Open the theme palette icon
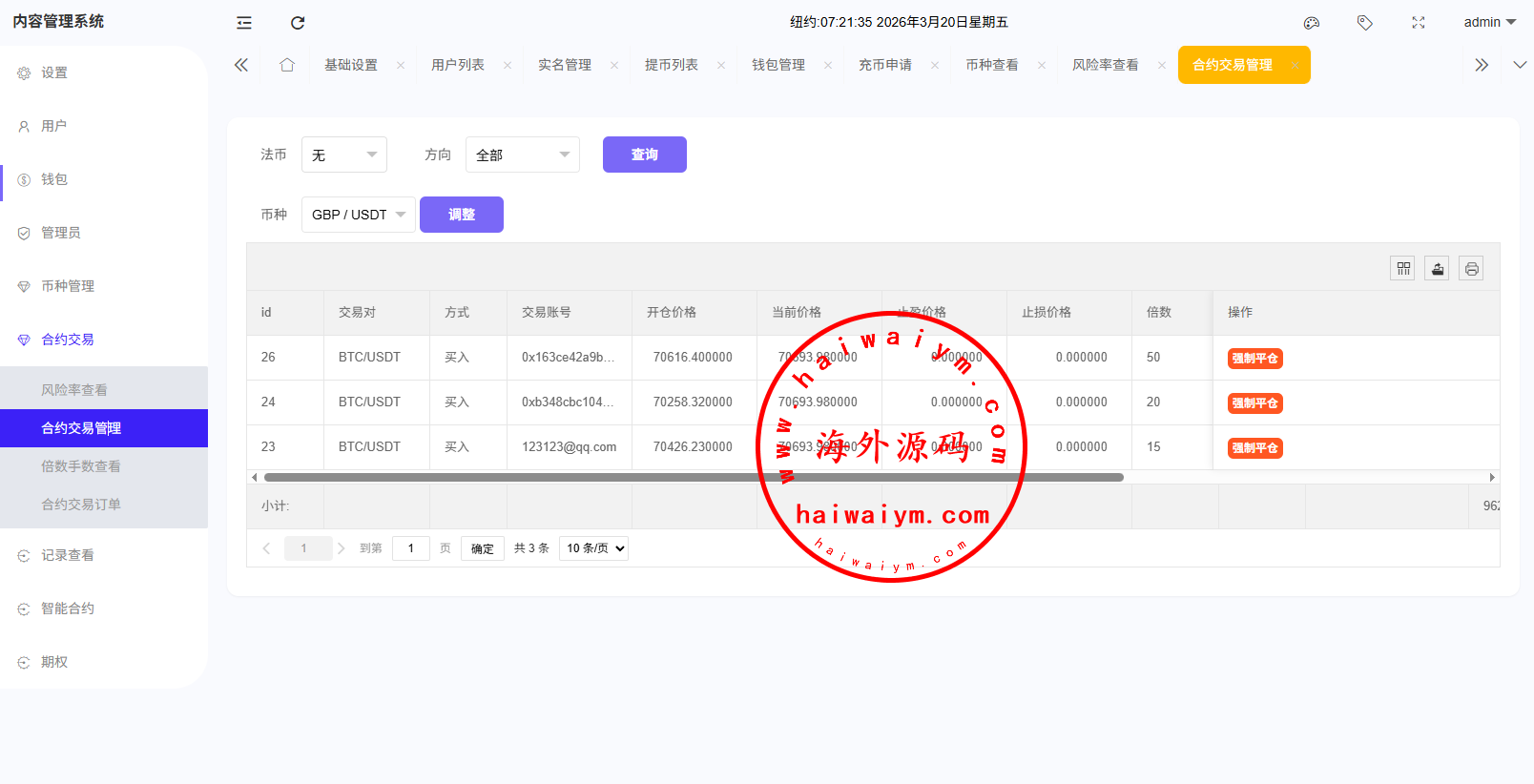 1312,23
